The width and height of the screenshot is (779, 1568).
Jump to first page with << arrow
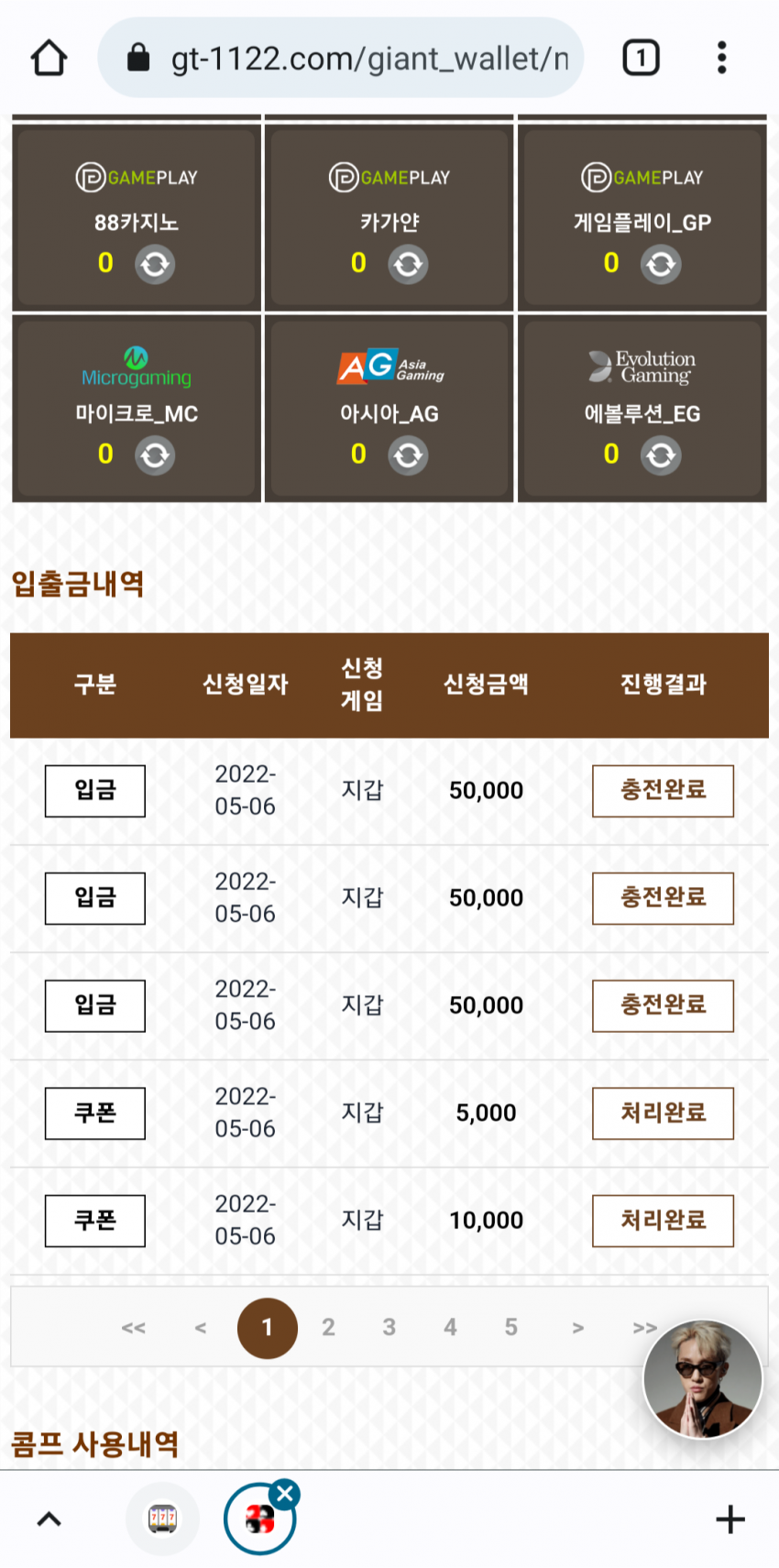133,1327
